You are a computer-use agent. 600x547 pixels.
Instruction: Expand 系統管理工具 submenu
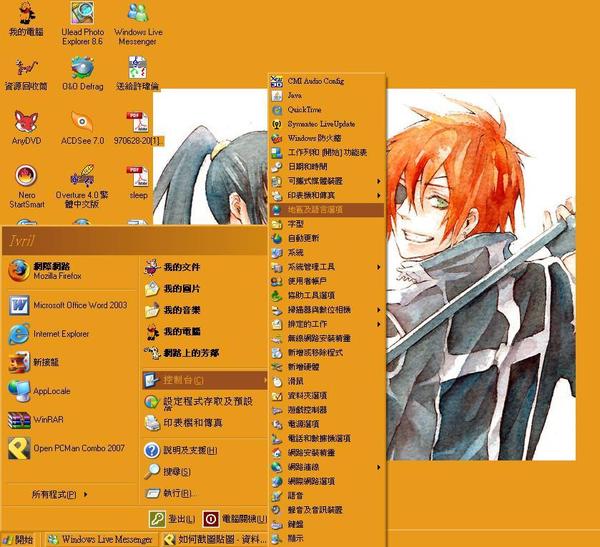click(327, 267)
